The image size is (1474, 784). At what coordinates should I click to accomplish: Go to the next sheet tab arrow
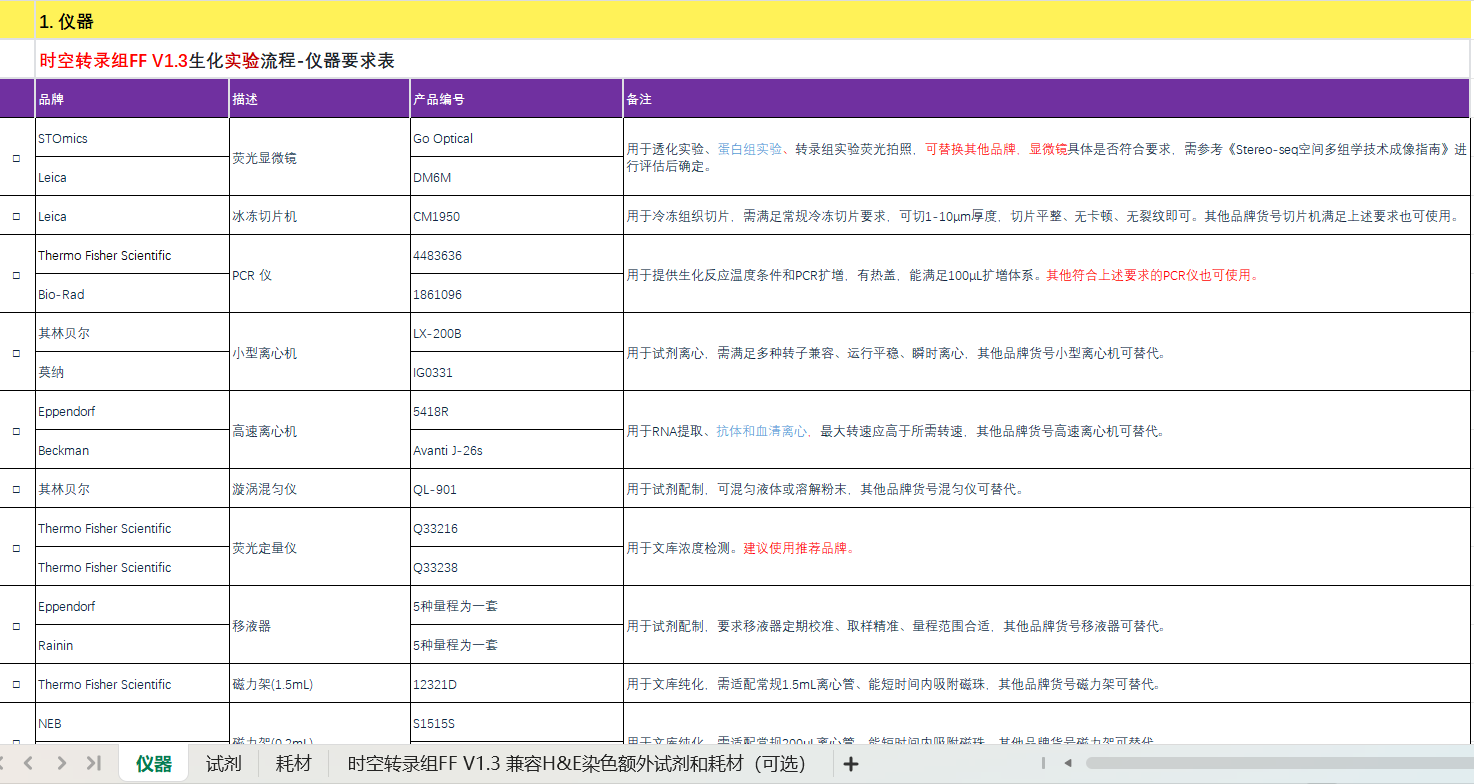(62, 764)
